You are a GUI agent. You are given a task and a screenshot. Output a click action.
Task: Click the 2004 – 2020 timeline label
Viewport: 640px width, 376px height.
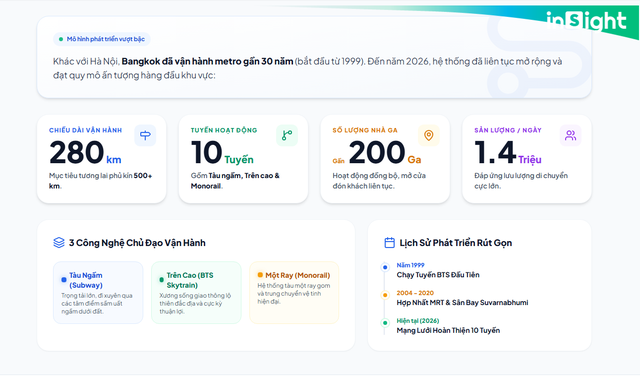tap(415, 293)
